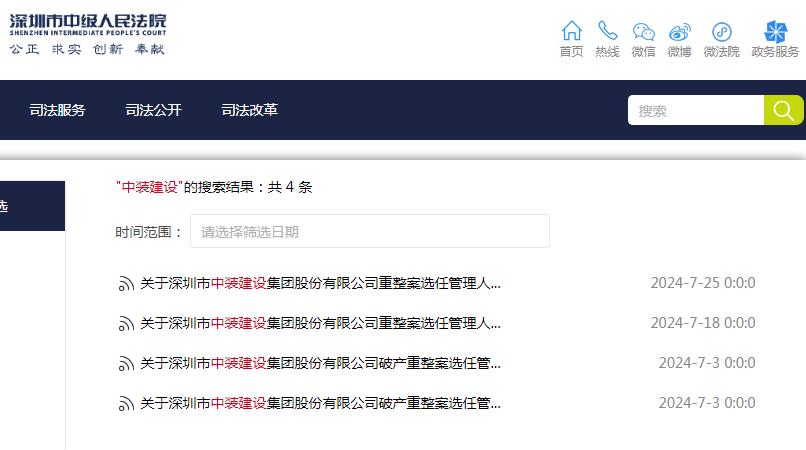Select the dark blue sidebar tab on left

click(x=32, y=206)
